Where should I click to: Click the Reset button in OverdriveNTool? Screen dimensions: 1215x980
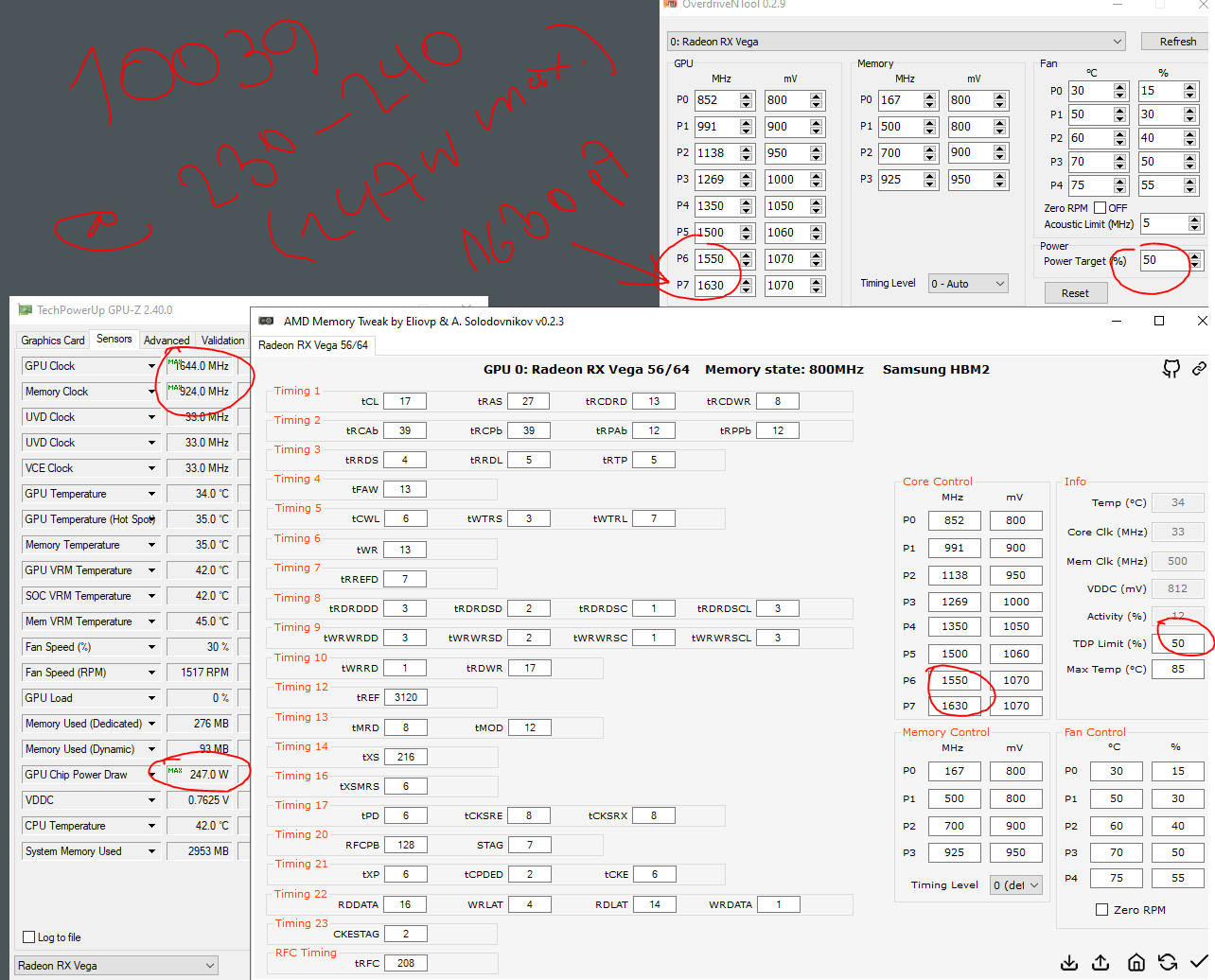click(x=1075, y=293)
